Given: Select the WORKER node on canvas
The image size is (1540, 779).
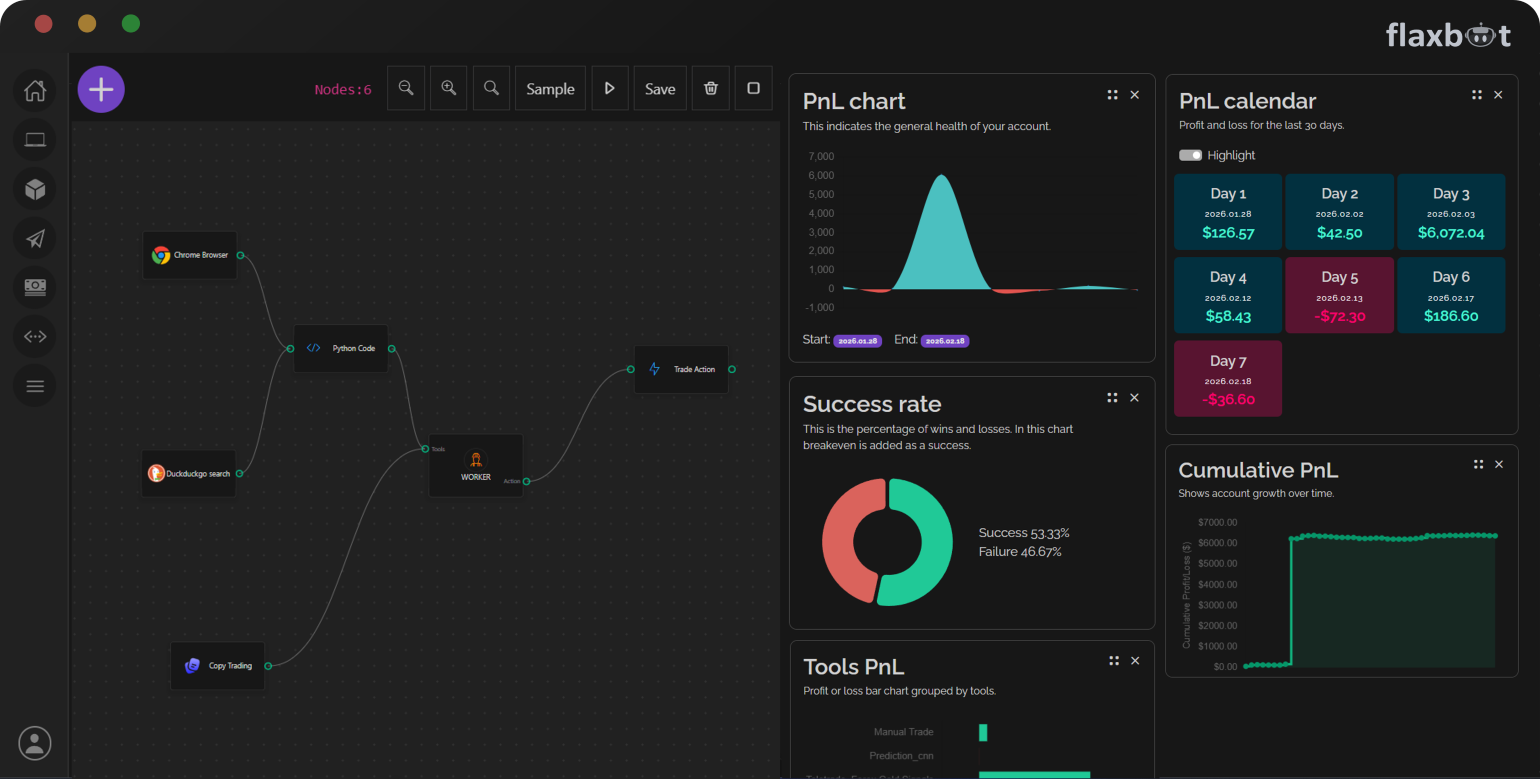Looking at the screenshot, I should (476, 466).
